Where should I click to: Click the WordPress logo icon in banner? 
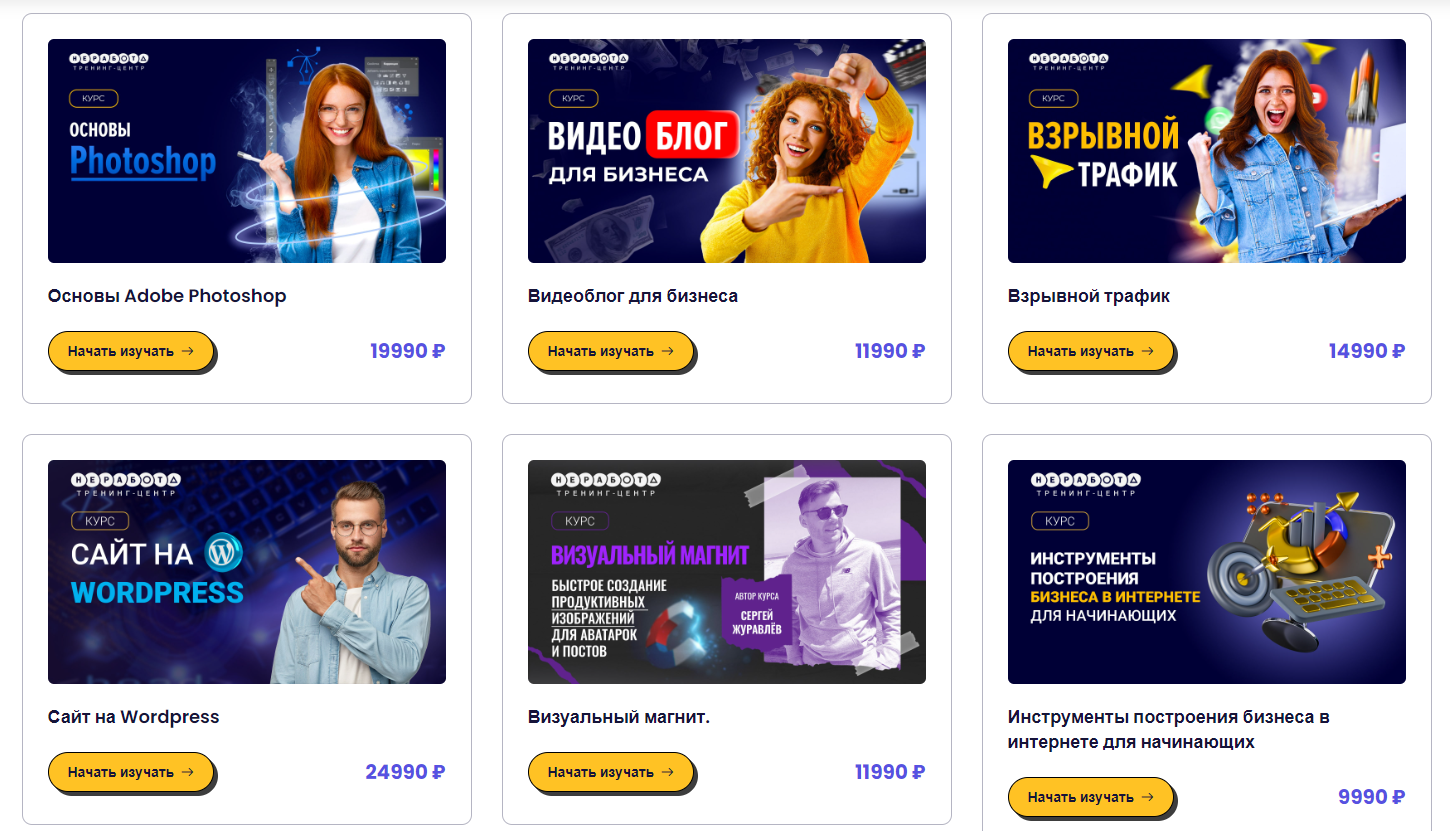pos(224,551)
